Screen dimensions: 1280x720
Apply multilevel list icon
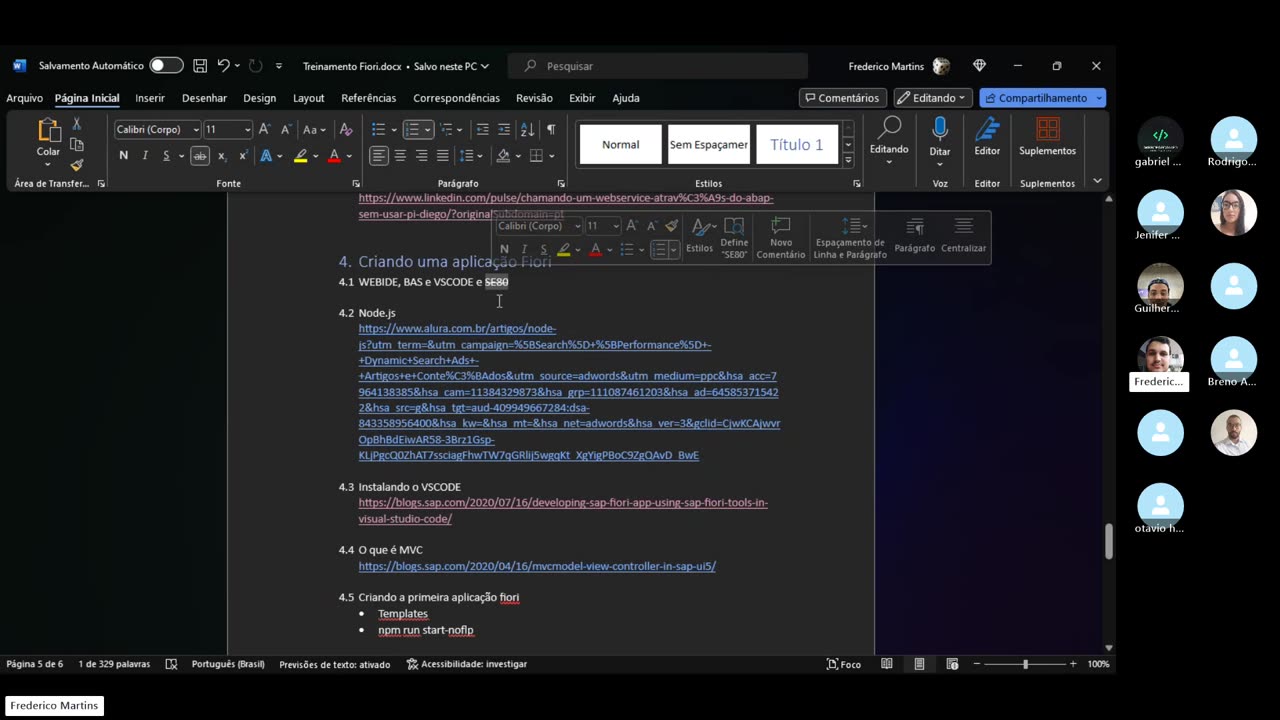446,129
